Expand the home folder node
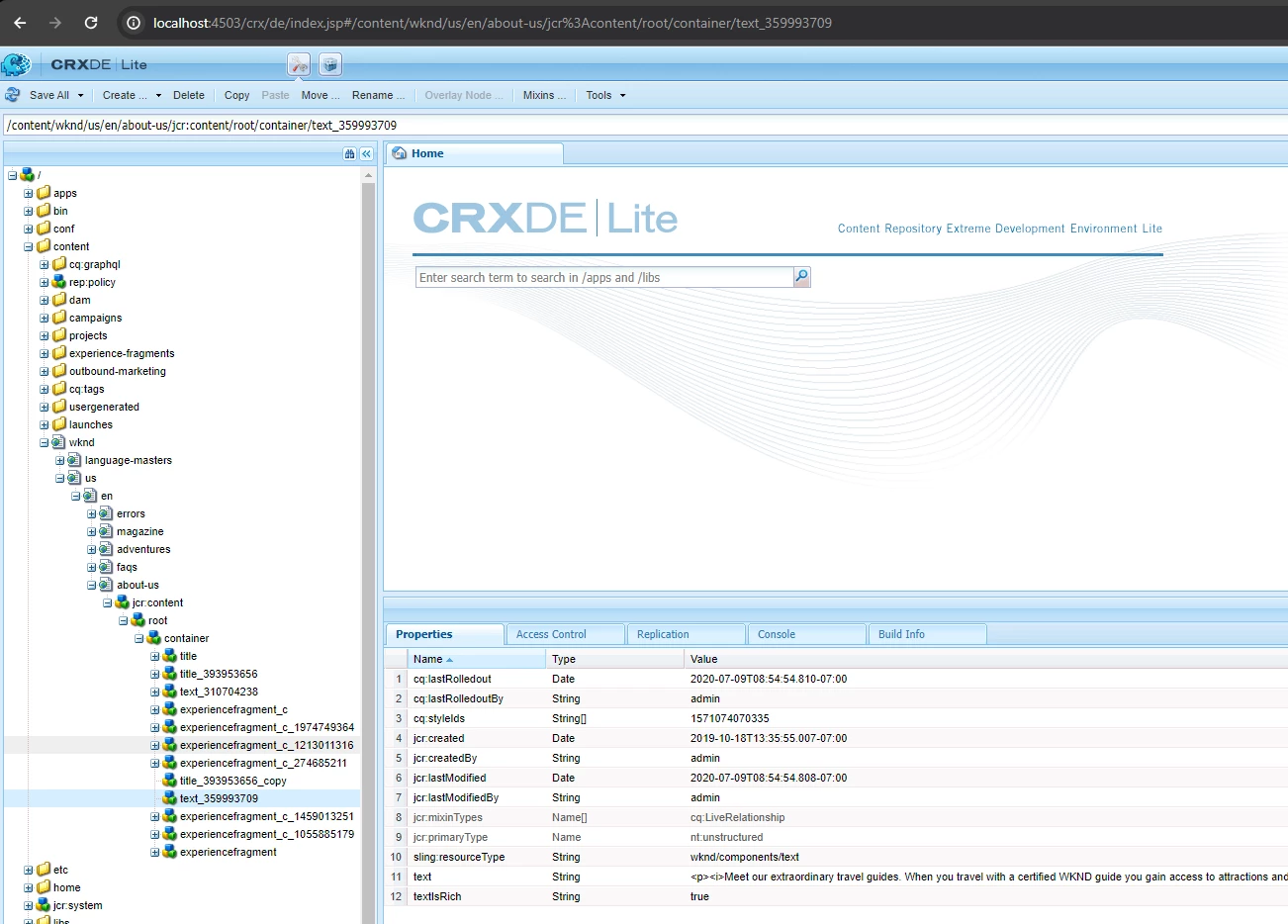Viewport: 1288px width, 924px height. click(29, 888)
